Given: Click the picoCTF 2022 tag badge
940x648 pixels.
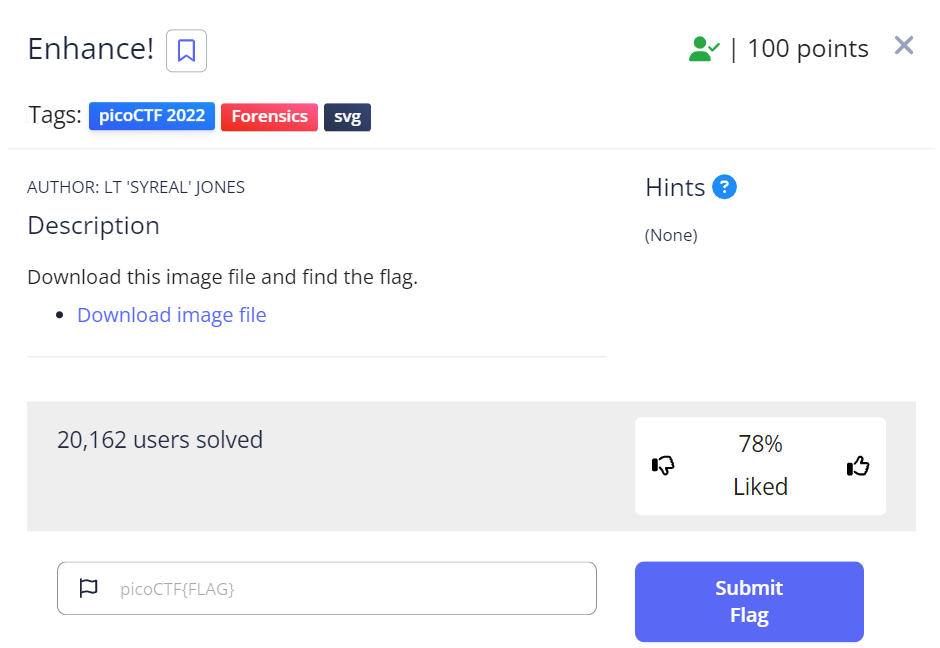Looking at the screenshot, I should click(151, 116).
